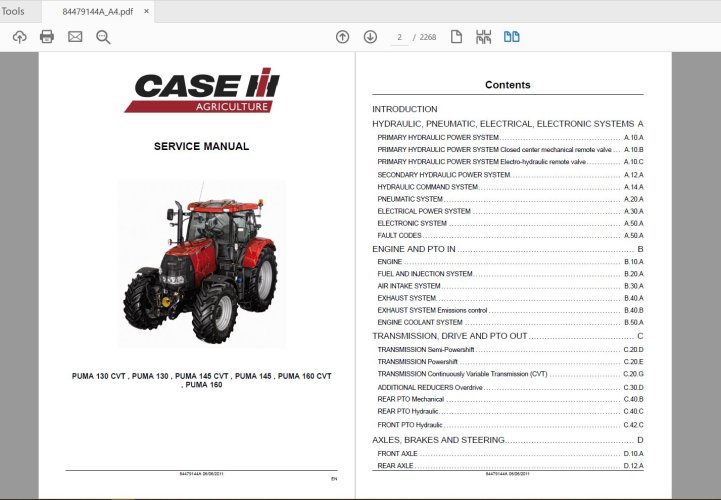The width and height of the screenshot is (721, 500).
Task: Toggle two-page view icon
Action: pyautogui.click(x=512, y=37)
